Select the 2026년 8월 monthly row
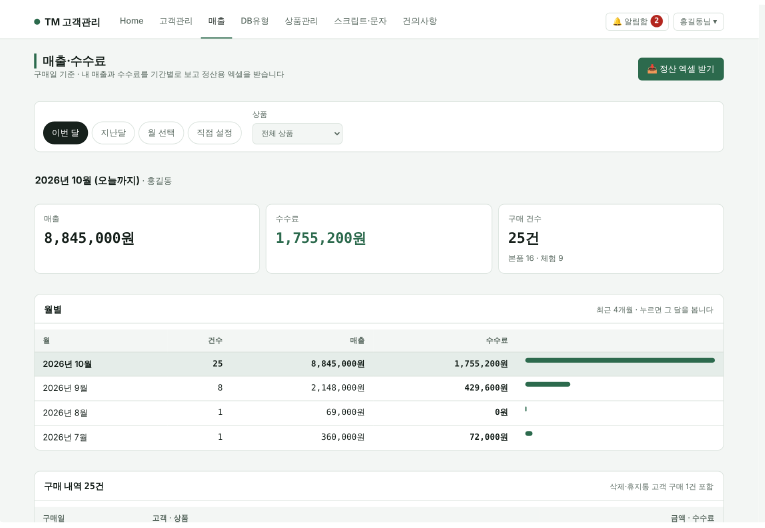The image size is (765, 528). pyautogui.click(x=379, y=413)
